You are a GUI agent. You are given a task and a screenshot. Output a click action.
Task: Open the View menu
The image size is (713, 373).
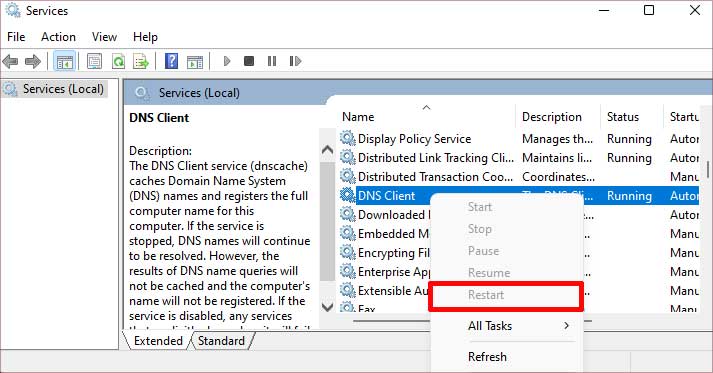tap(104, 36)
